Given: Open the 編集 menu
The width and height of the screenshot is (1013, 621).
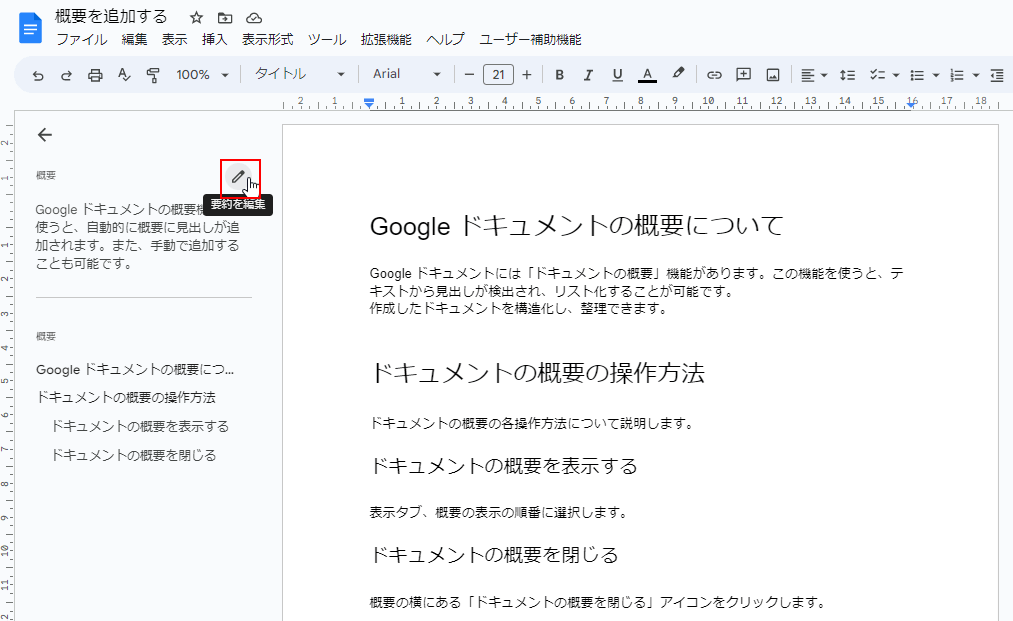Looking at the screenshot, I should [x=134, y=39].
